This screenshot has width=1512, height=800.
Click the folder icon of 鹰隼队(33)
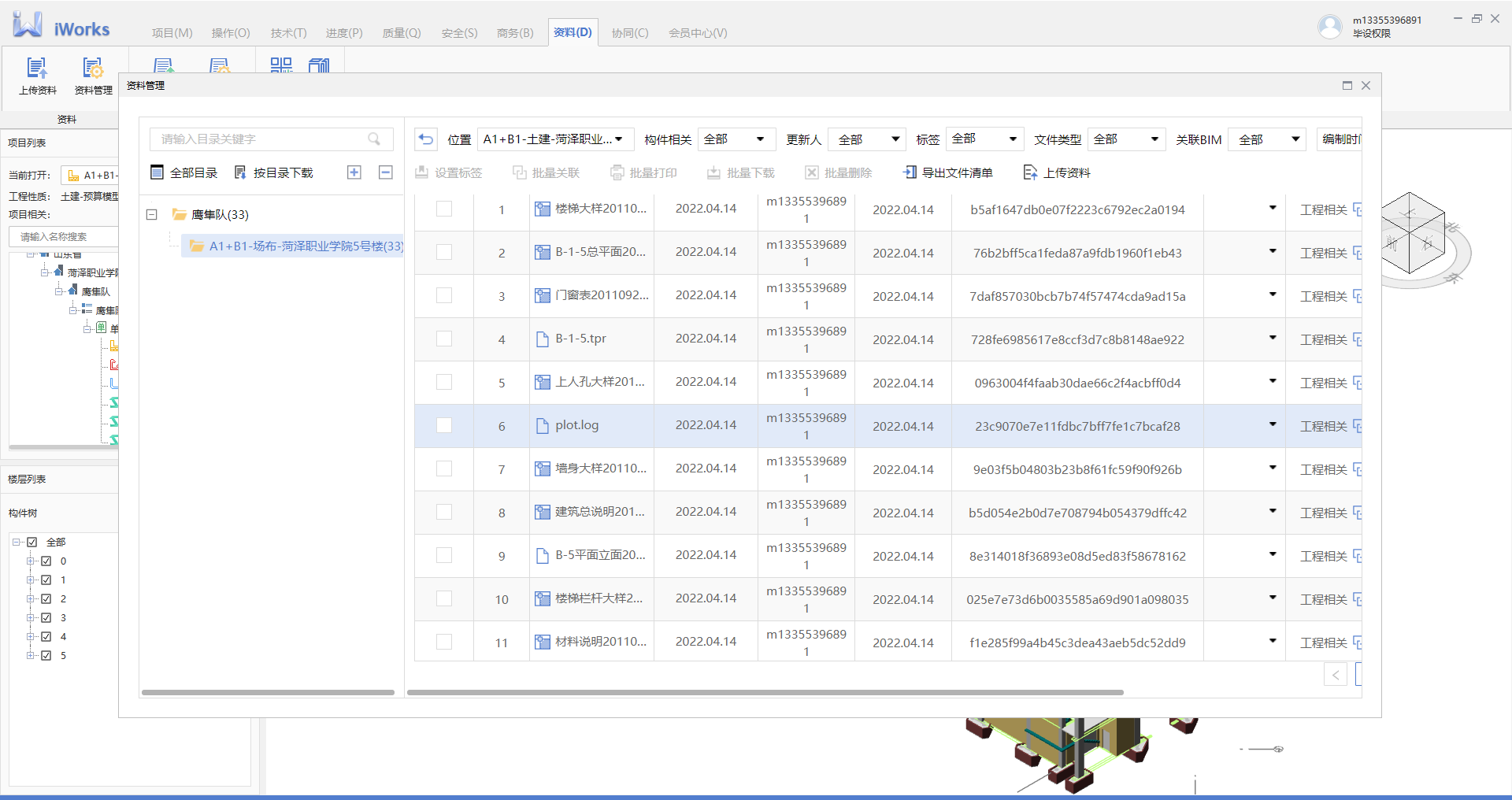[180, 214]
